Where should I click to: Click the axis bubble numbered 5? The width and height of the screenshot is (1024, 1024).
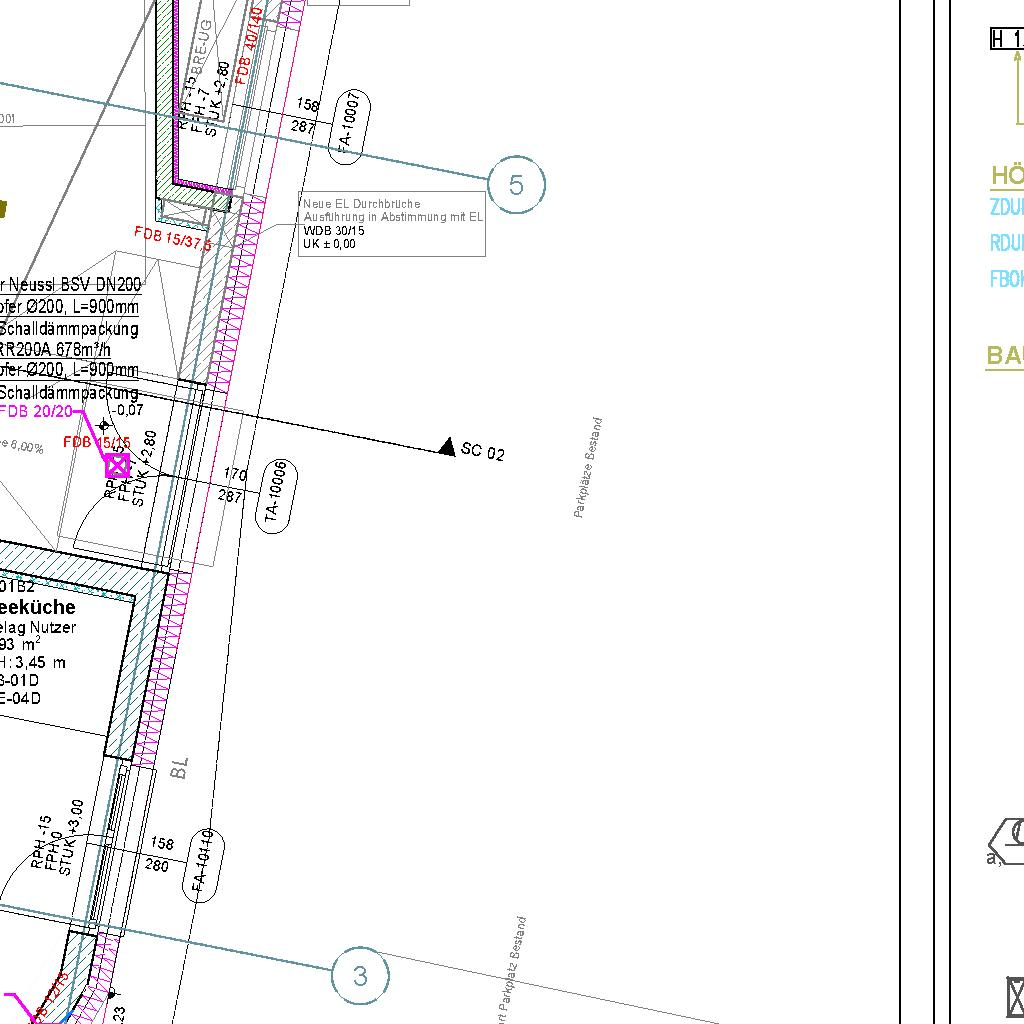pos(516,185)
